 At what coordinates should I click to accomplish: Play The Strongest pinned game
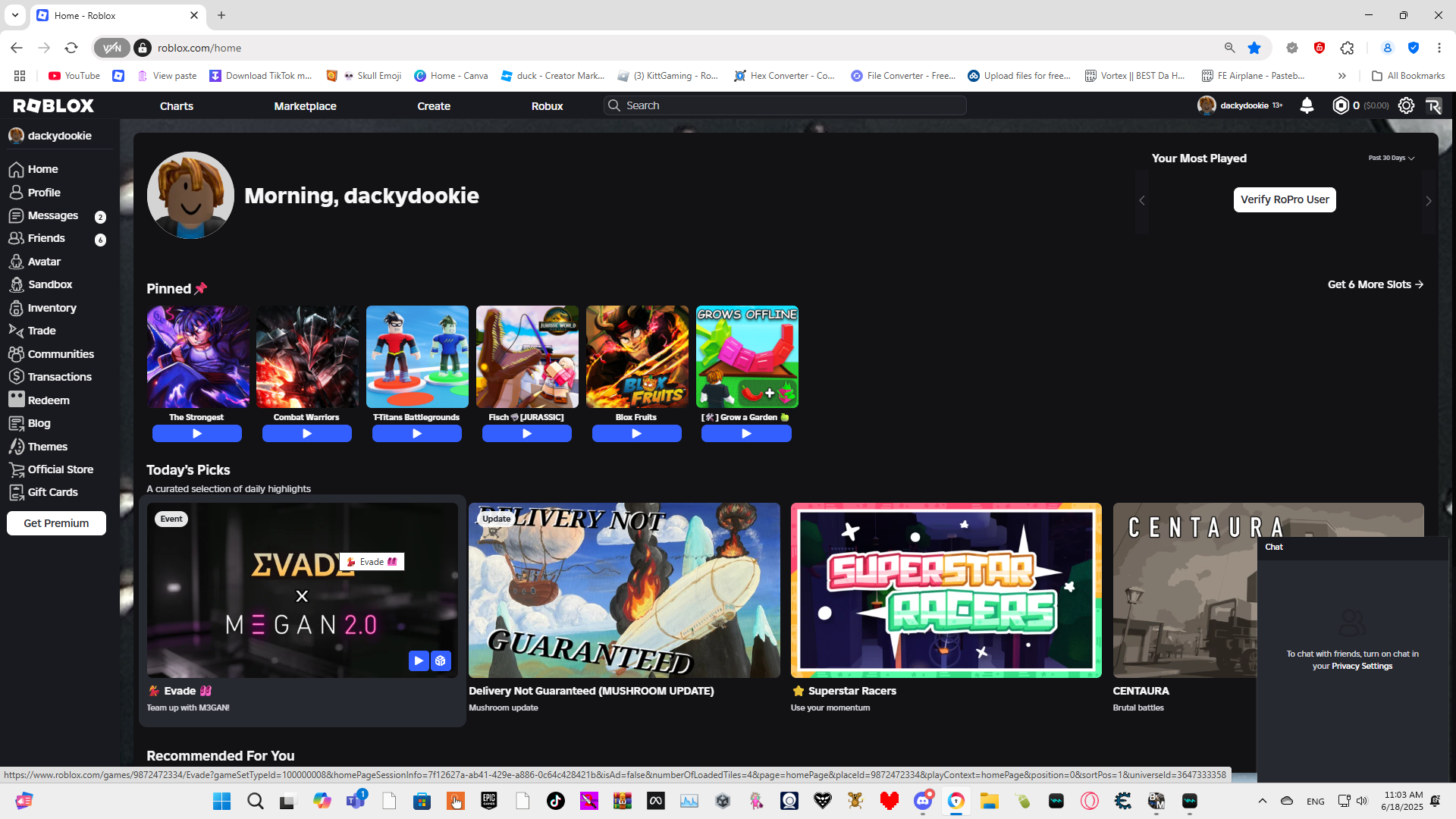coord(197,434)
